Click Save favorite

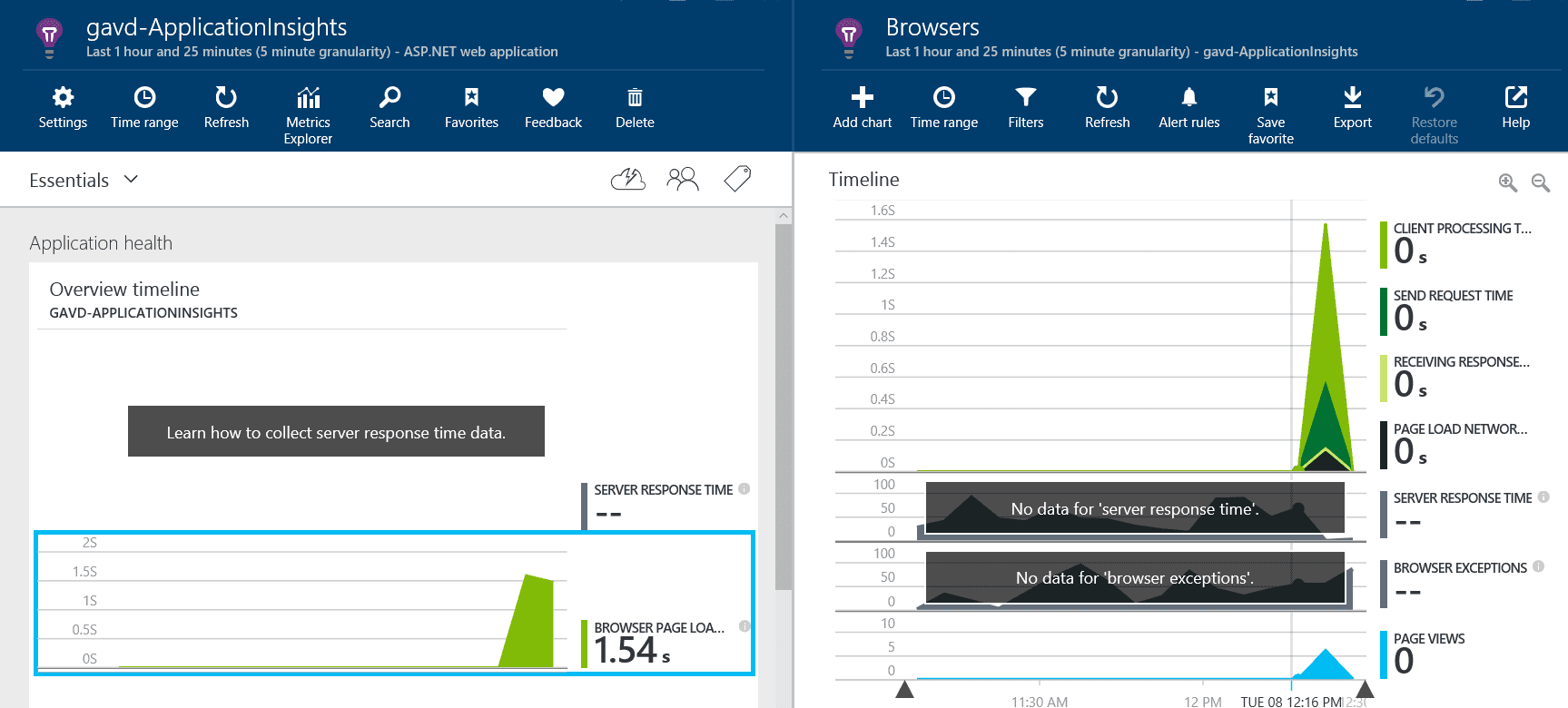click(1271, 115)
